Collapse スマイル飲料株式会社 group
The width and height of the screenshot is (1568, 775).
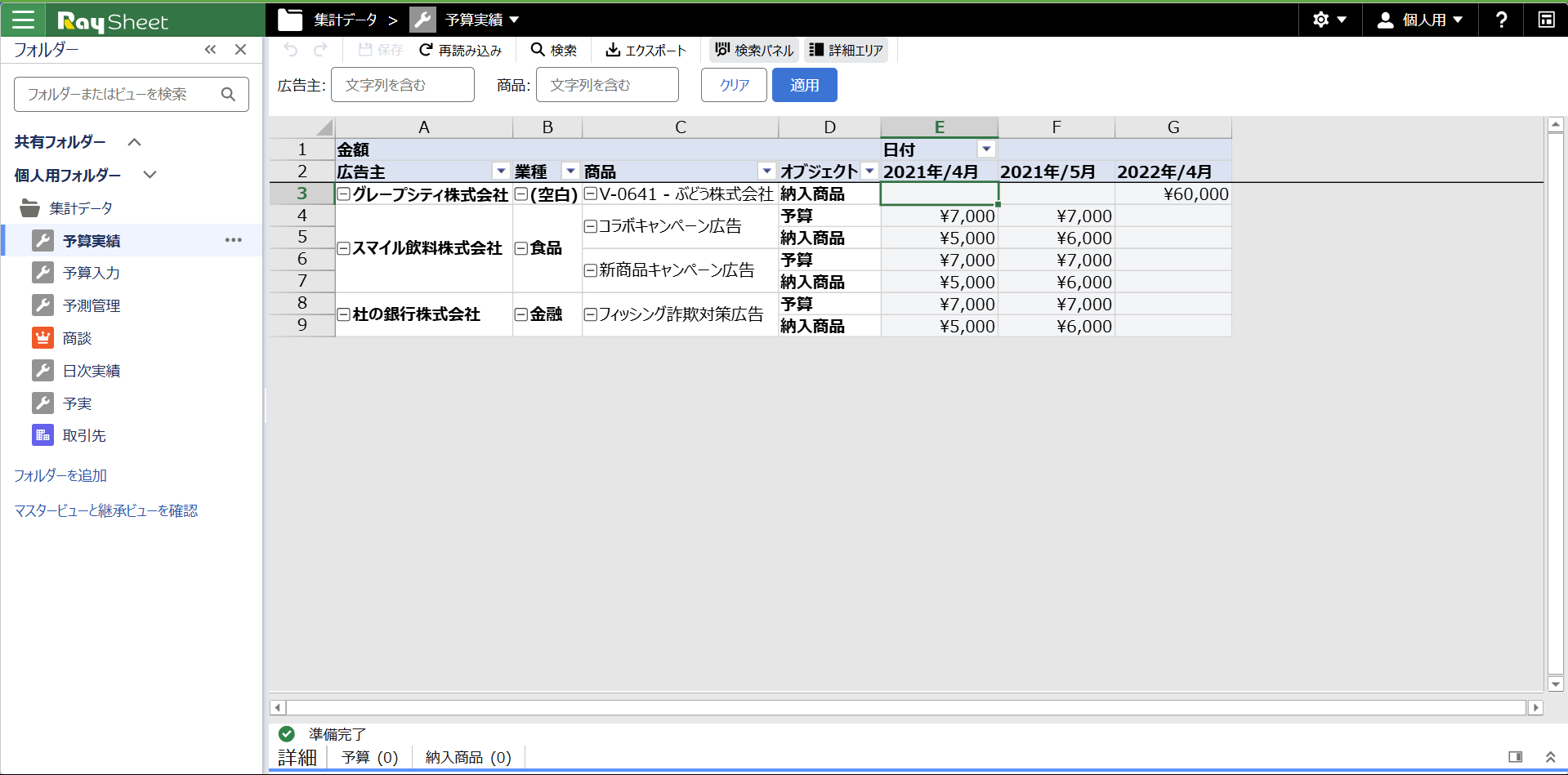click(344, 248)
